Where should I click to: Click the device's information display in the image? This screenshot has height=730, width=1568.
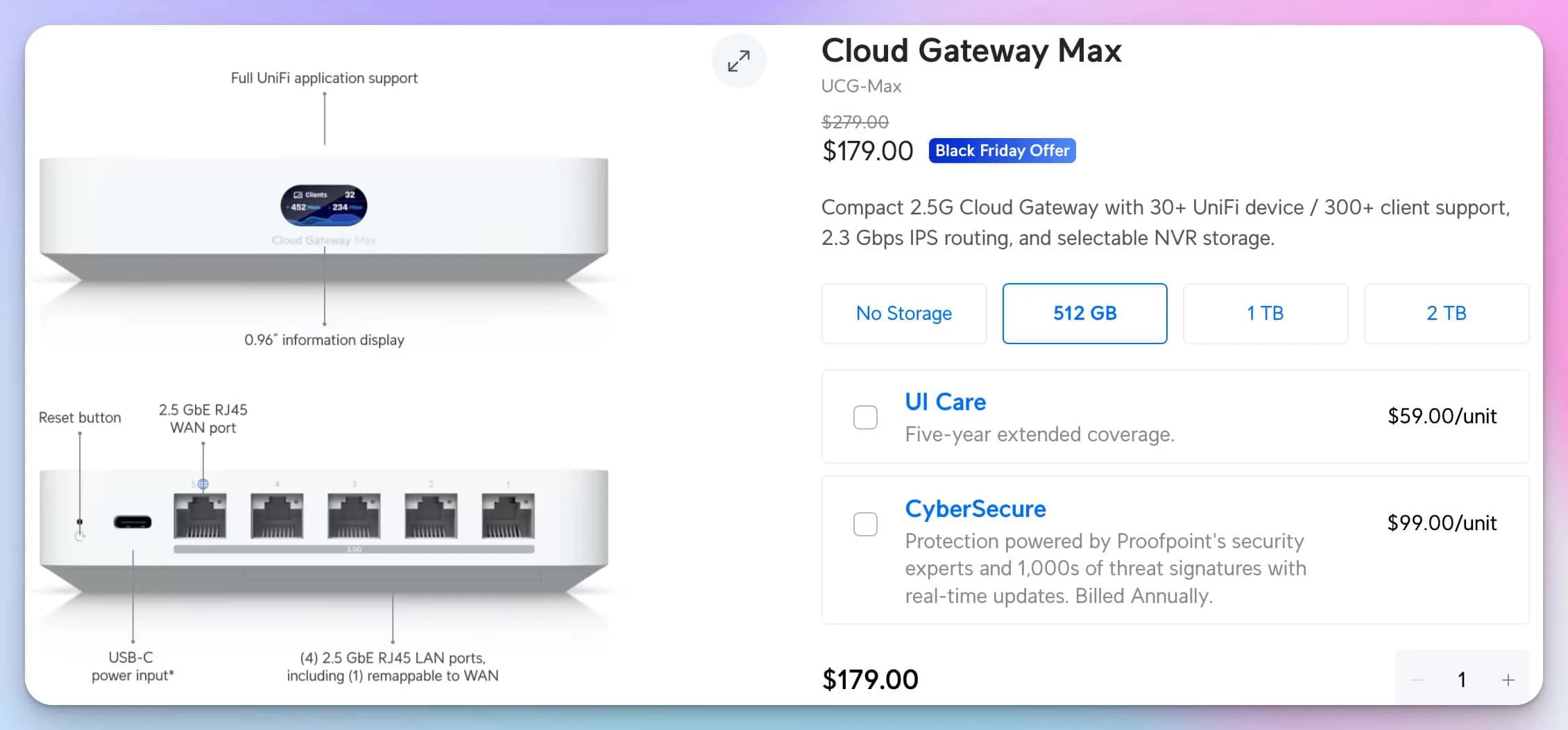323,204
